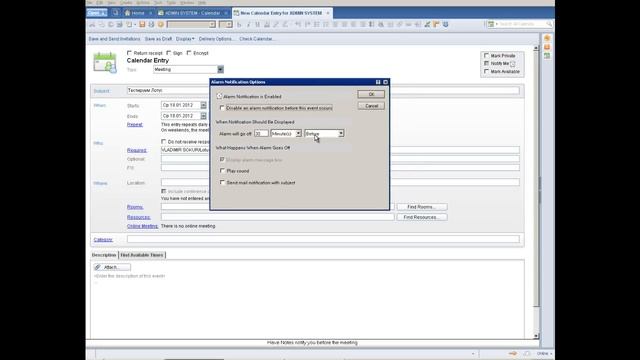Click the Repeat link
Image resolution: width=640 pixels, height=360 pixels.
[x=135, y=124]
